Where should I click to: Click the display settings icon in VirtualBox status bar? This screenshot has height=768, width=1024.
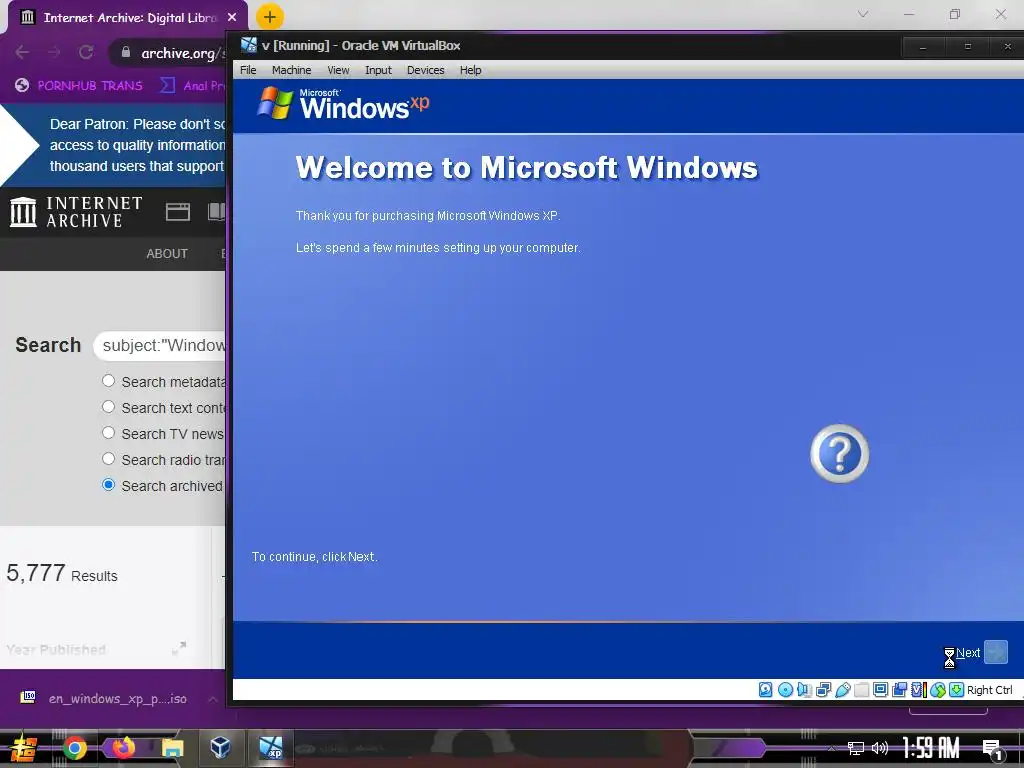(x=880, y=690)
